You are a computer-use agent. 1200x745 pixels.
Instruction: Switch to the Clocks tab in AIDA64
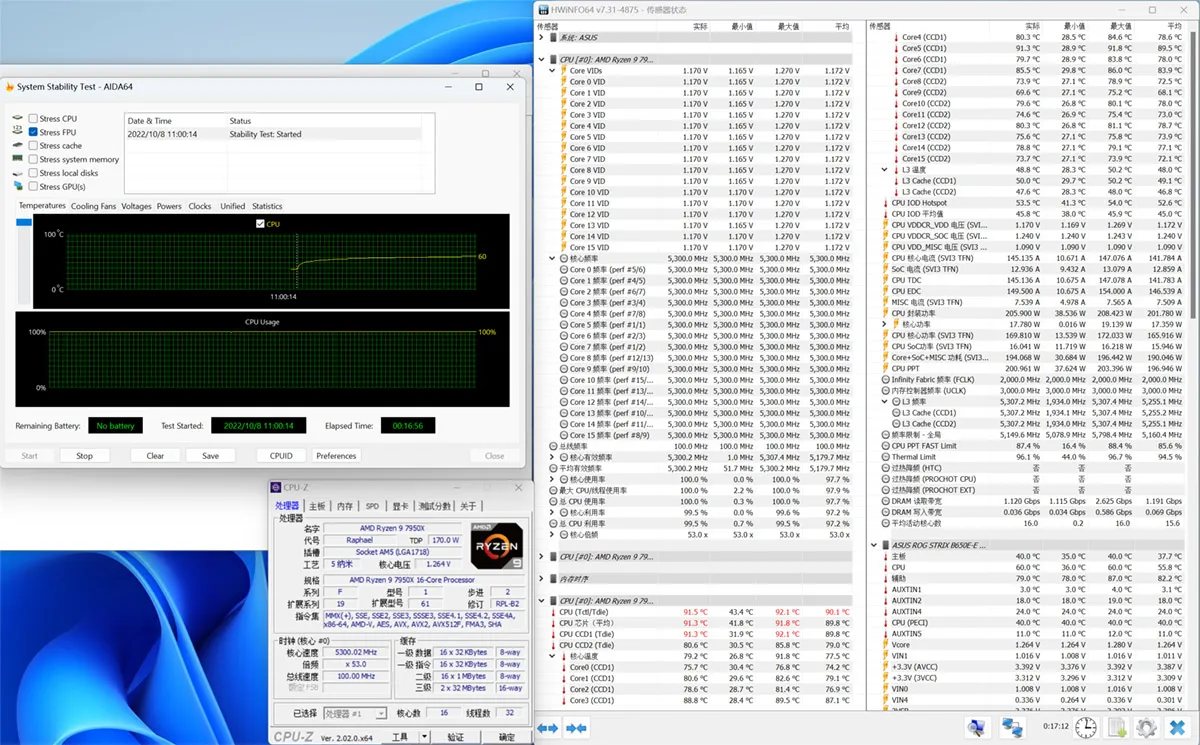point(200,206)
